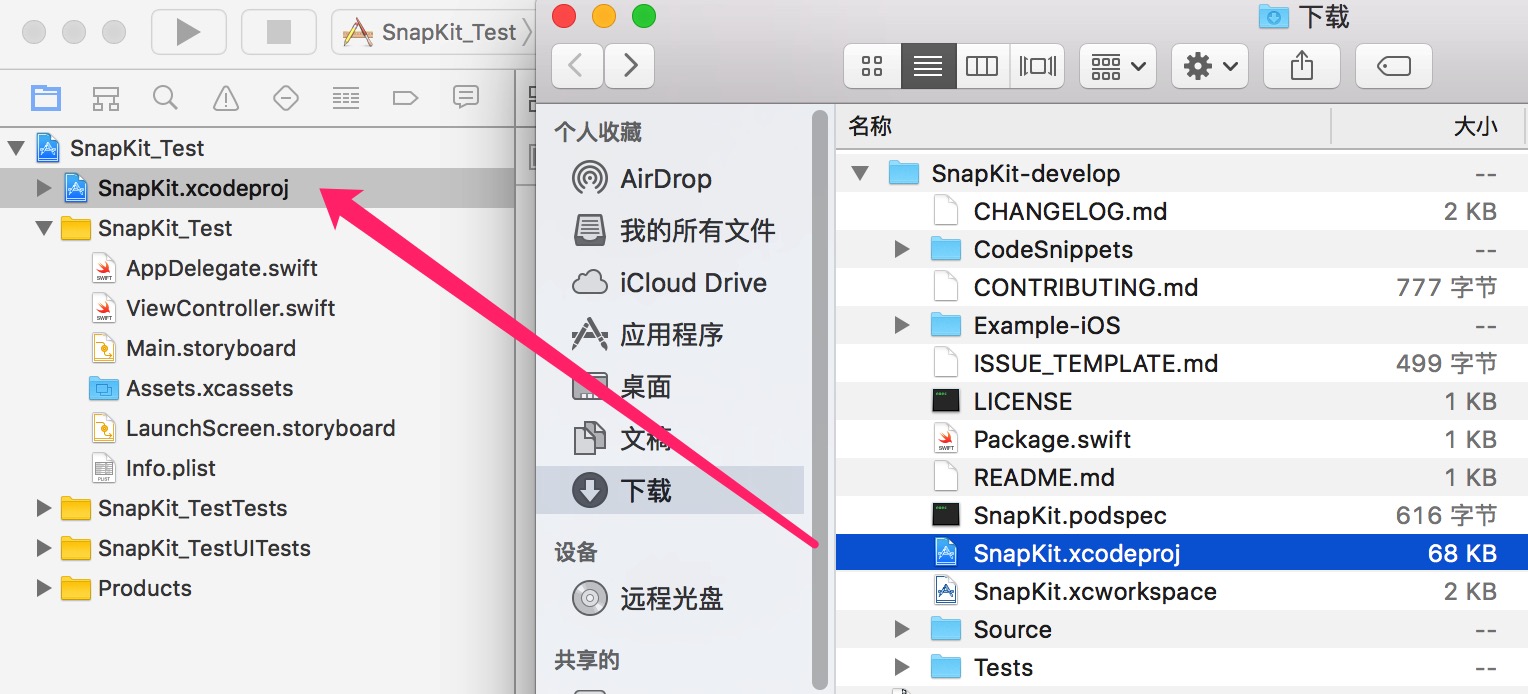Select ISSUE_TEMPLATE.md in Finder list

(x=1182, y=363)
